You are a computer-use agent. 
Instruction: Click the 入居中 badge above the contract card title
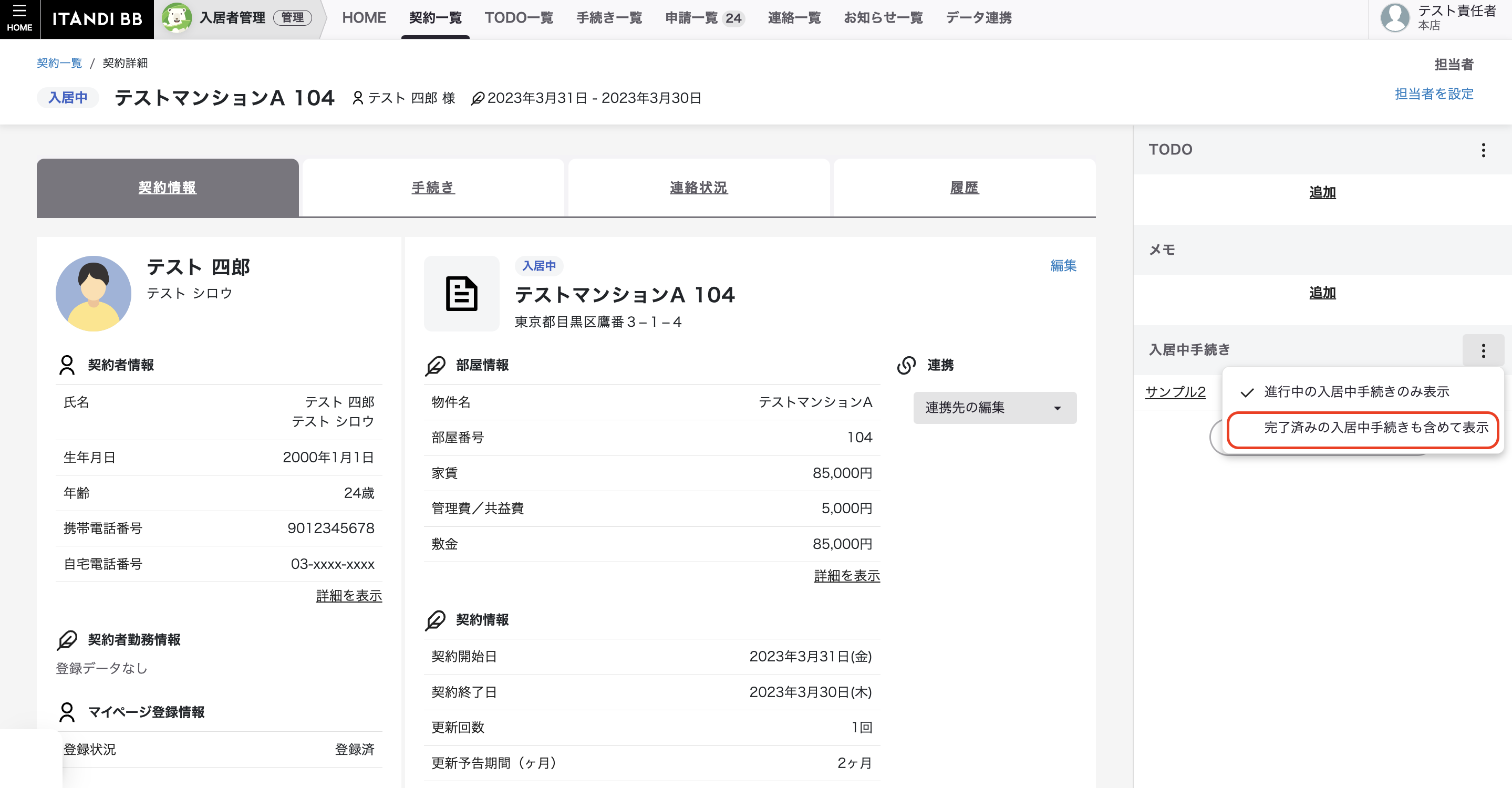(x=539, y=266)
